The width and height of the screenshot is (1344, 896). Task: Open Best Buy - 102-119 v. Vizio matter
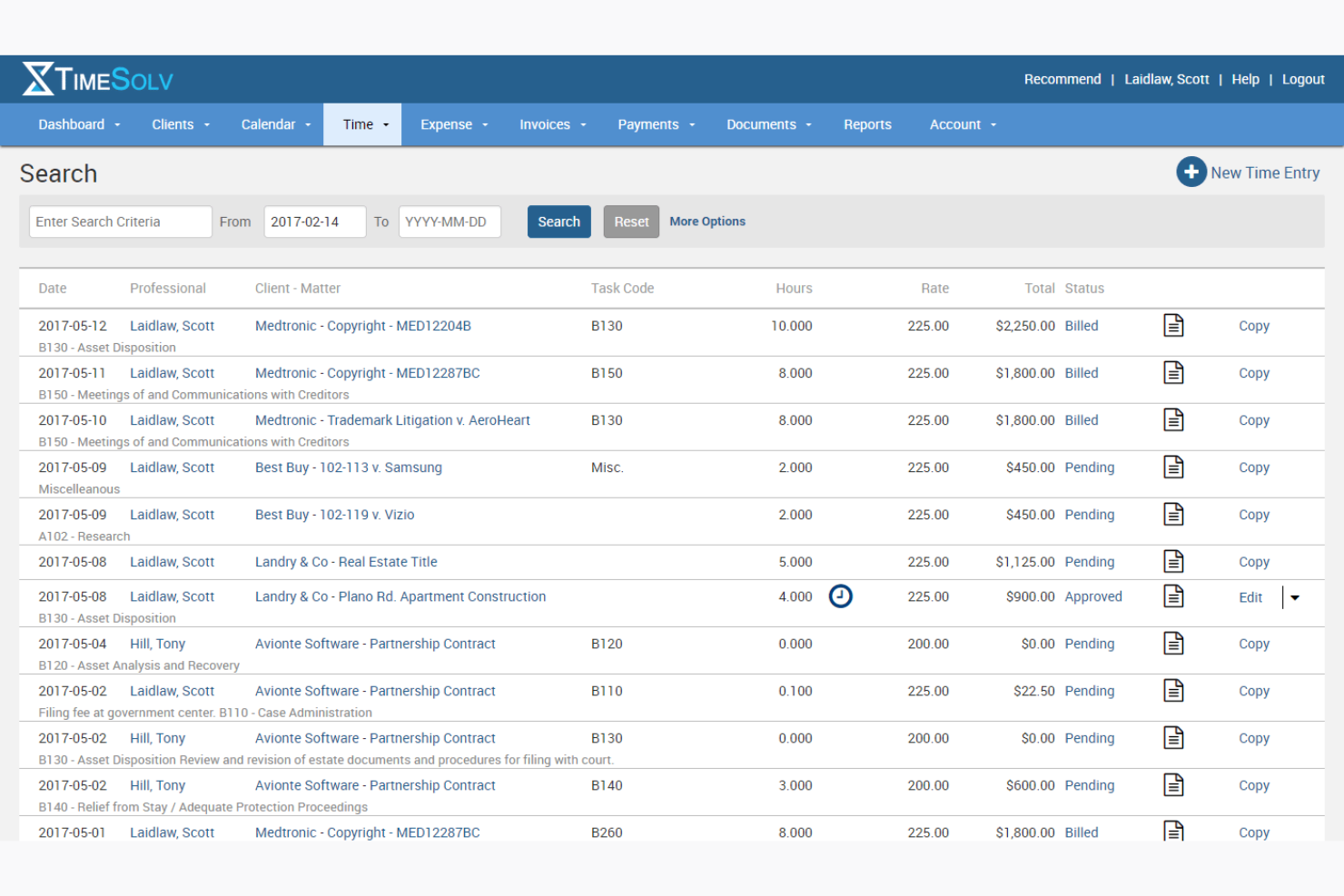(x=335, y=515)
